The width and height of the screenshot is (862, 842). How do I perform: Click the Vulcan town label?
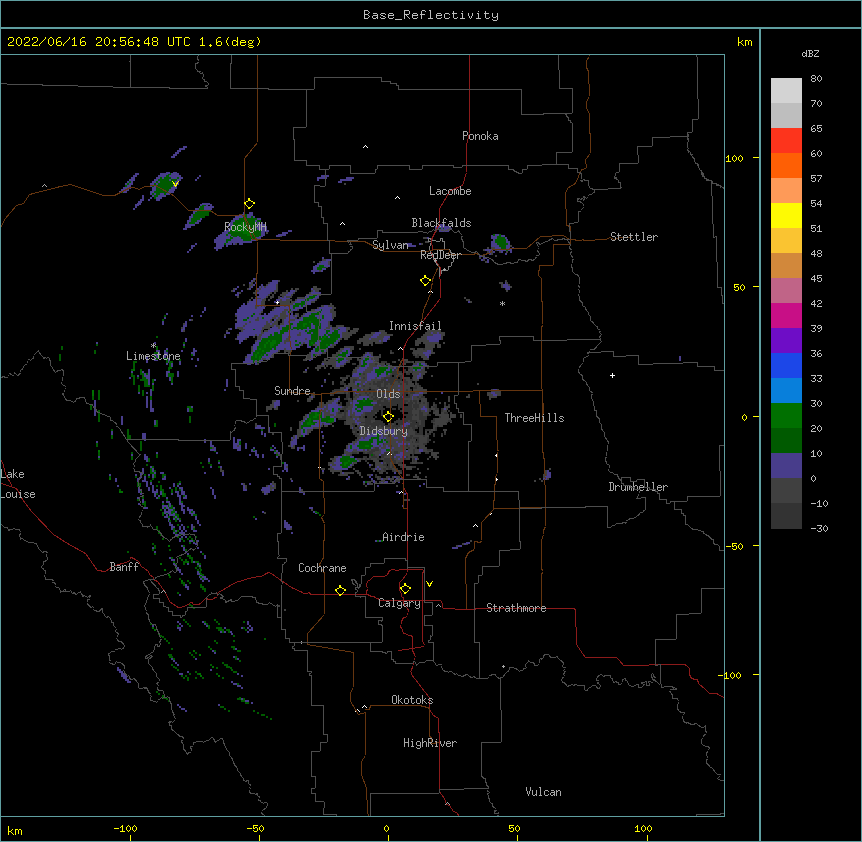[543, 792]
